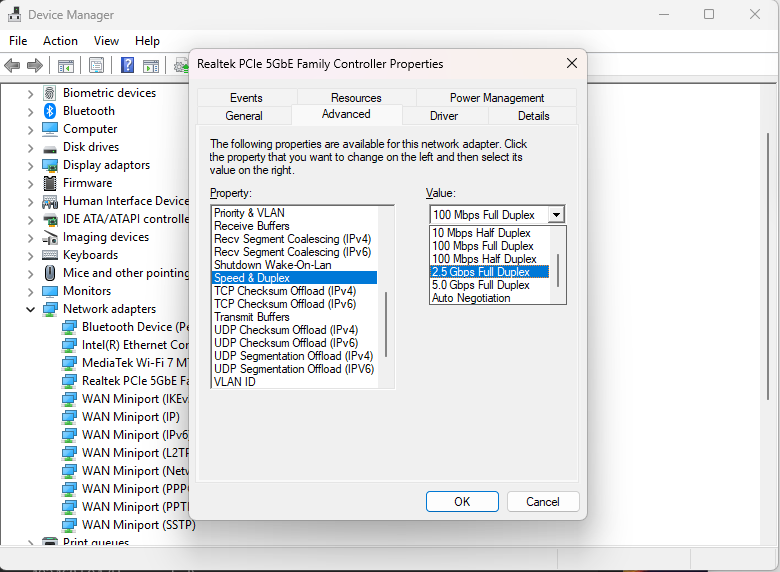Click the blue Help question-mark toolbar icon
780x572 pixels.
[x=128, y=65]
